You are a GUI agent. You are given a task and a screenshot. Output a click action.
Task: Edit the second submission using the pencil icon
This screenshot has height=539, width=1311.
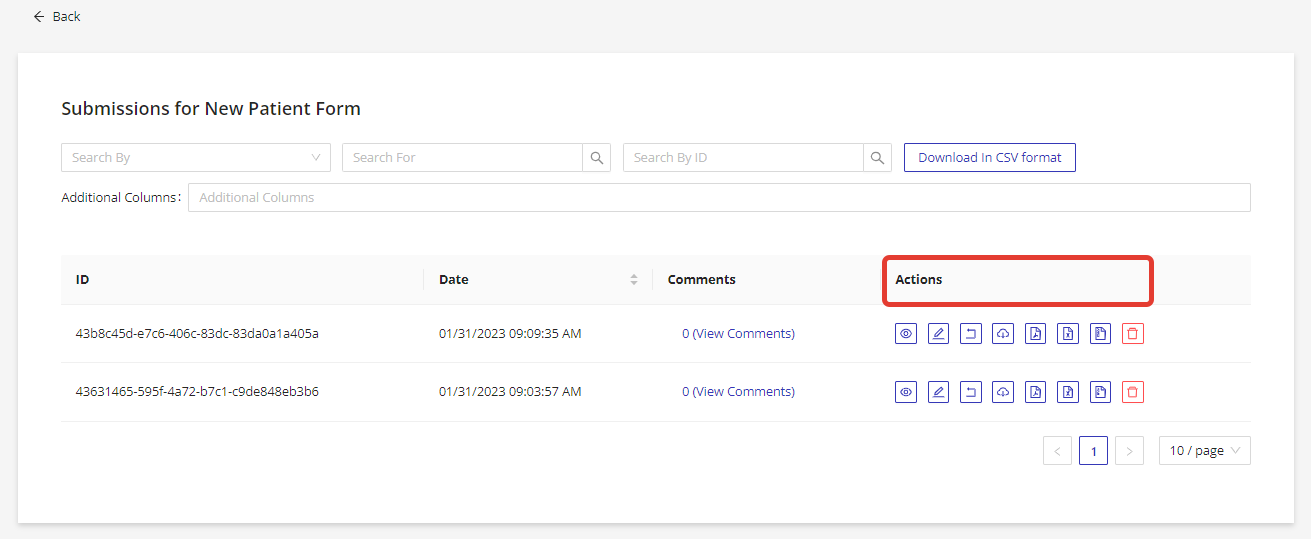coord(938,392)
